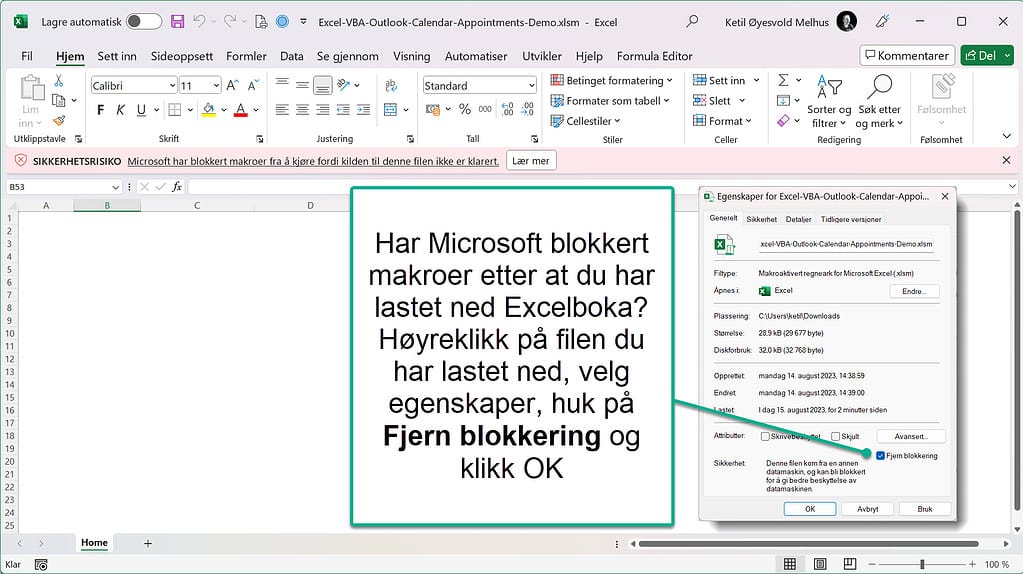Click the Copy icon under scissors
Image resolution: width=1023 pixels, height=574 pixels.
tap(59, 100)
